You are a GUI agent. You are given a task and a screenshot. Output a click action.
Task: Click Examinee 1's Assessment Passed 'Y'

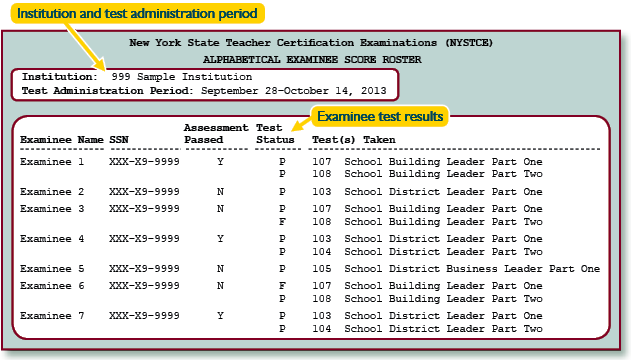pyautogui.click(x=220, y=162)
